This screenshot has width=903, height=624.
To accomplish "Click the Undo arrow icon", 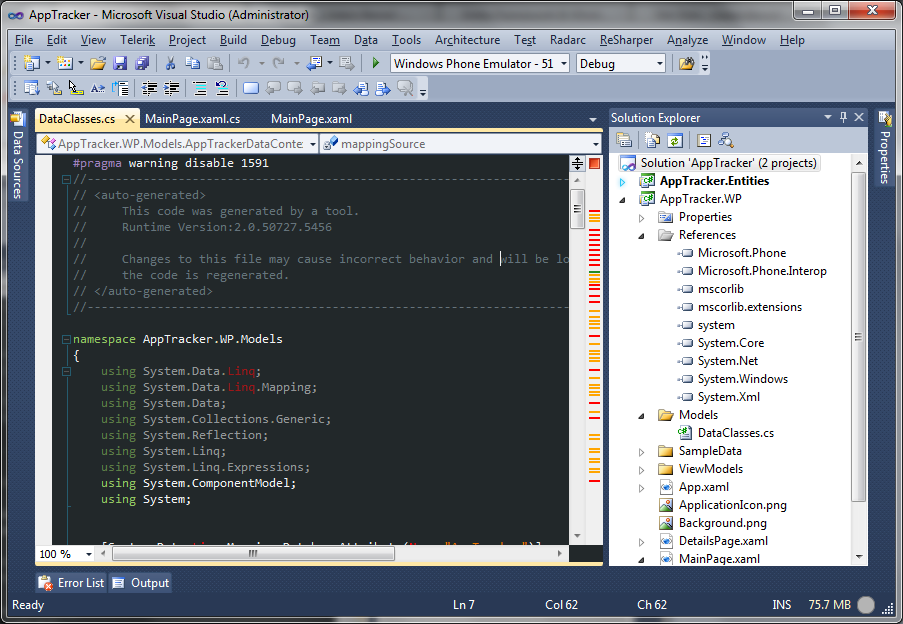I will tap(244, 63).
